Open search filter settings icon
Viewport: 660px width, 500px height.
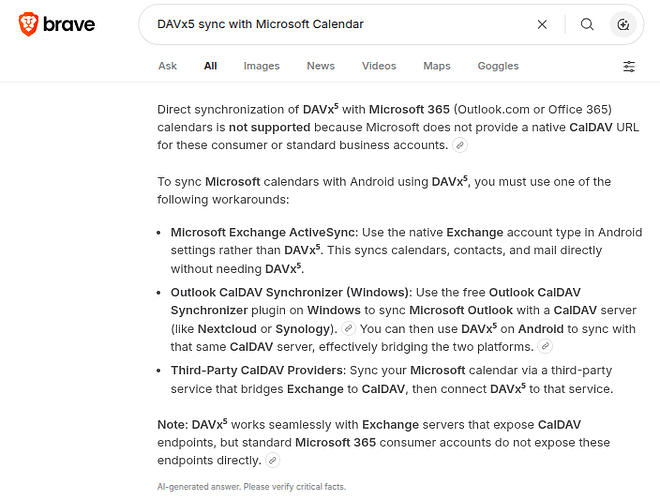pos(629,66)
